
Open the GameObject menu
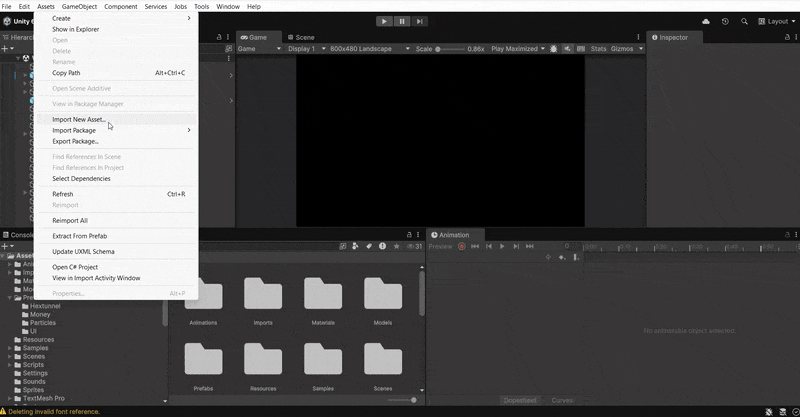pos(79,6)
